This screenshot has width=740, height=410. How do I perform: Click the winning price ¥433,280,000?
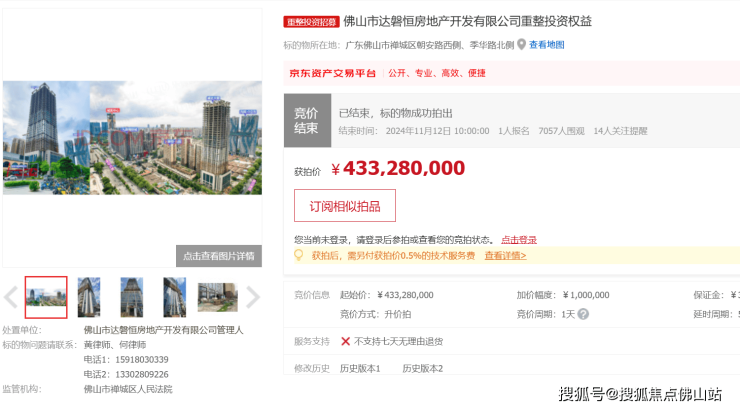(x=398, y=168)
